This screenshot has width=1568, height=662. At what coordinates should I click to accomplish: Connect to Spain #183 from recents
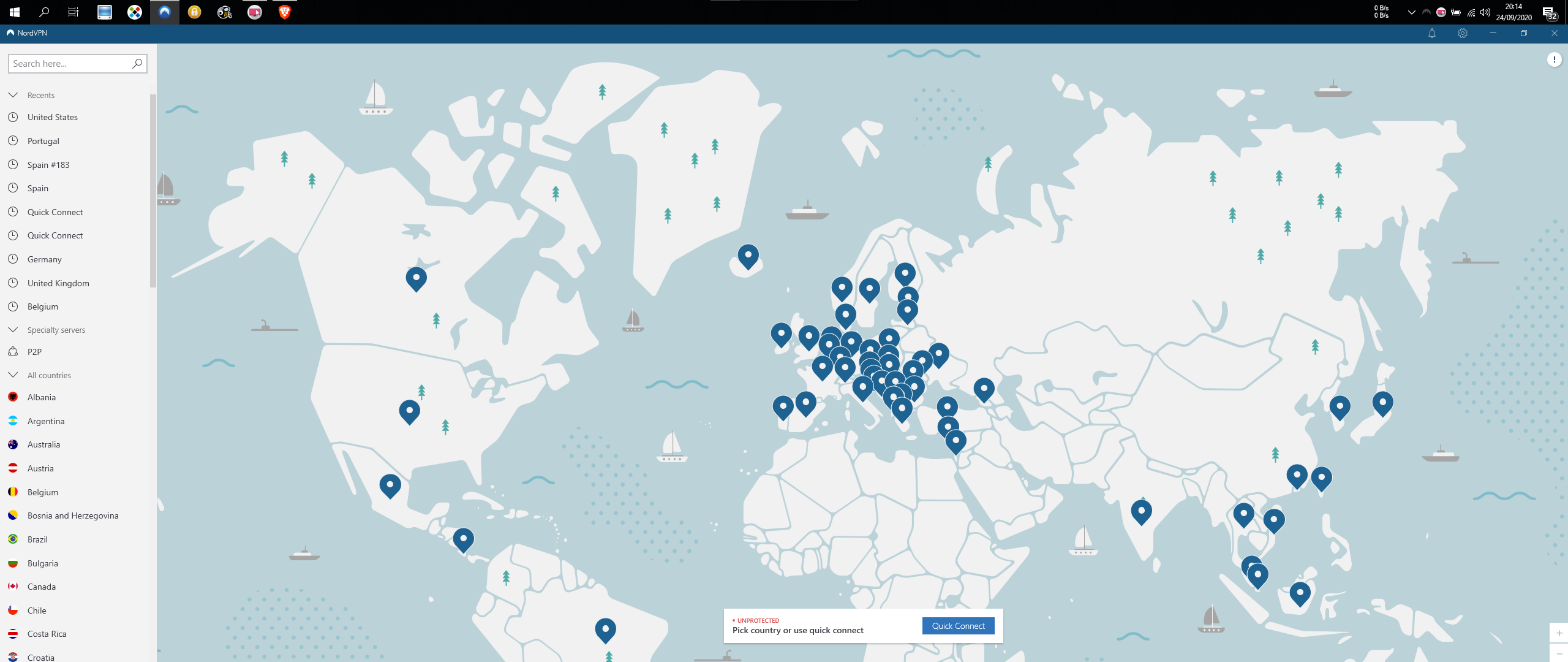(x=48, y=165)
